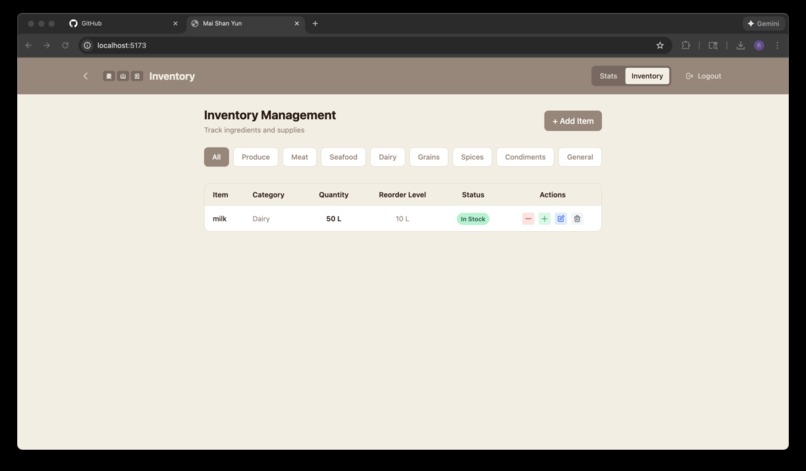
Task: Open the browser extensions puzzle icon
Action: pos(686,45)
